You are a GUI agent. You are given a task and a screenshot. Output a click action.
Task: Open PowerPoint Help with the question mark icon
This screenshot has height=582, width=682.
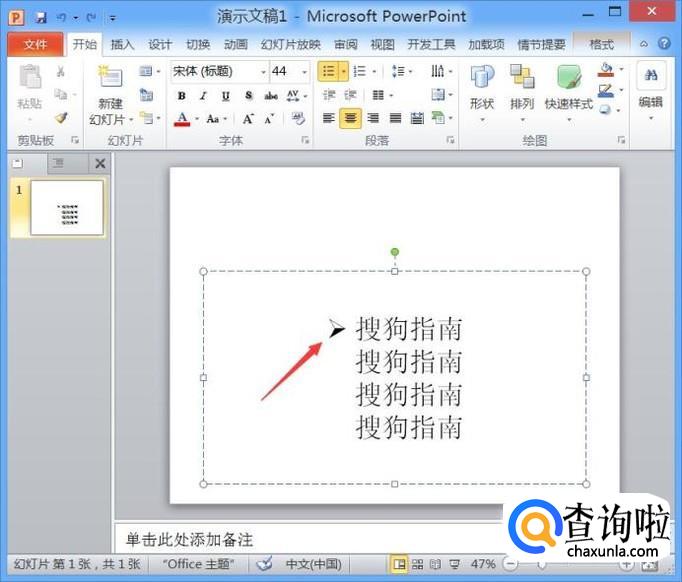pyautogui.click(x=664, y=44)
